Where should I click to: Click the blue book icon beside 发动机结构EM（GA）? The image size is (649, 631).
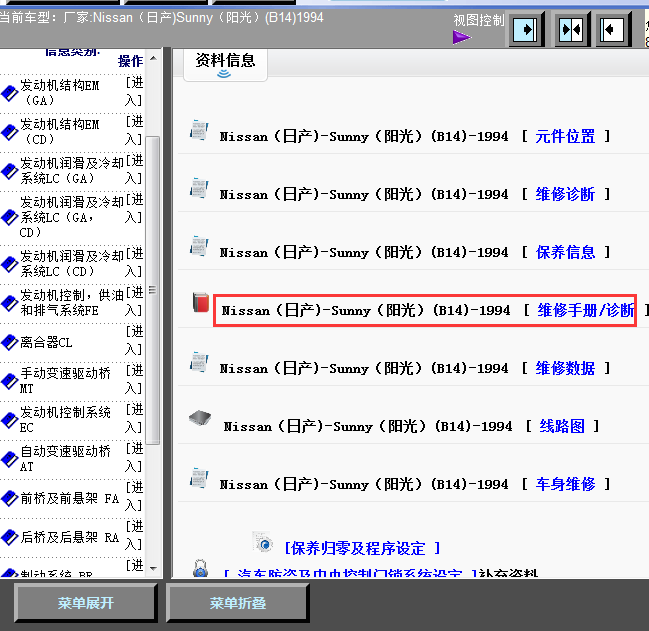pyautogui.click(x=9, y=93)
